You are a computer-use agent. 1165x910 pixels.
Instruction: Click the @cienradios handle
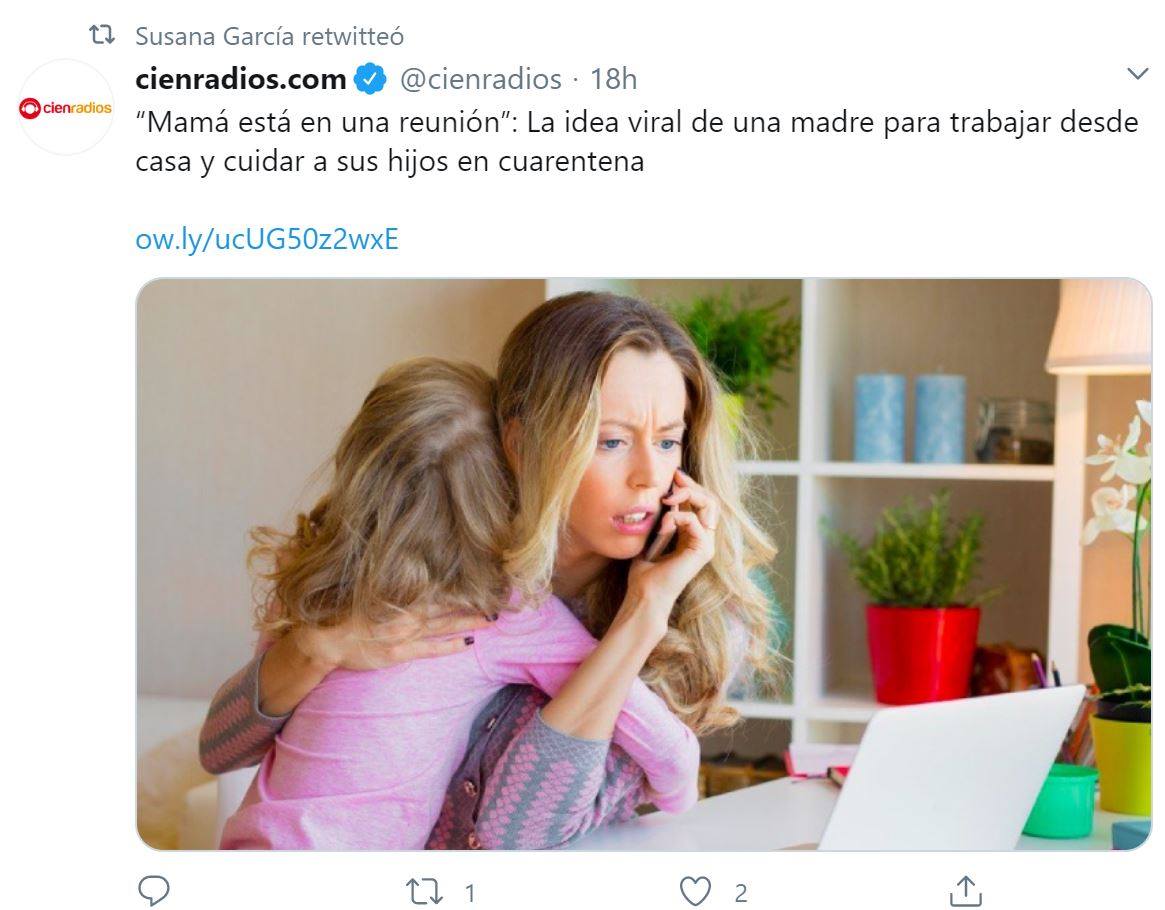(481, 79)
